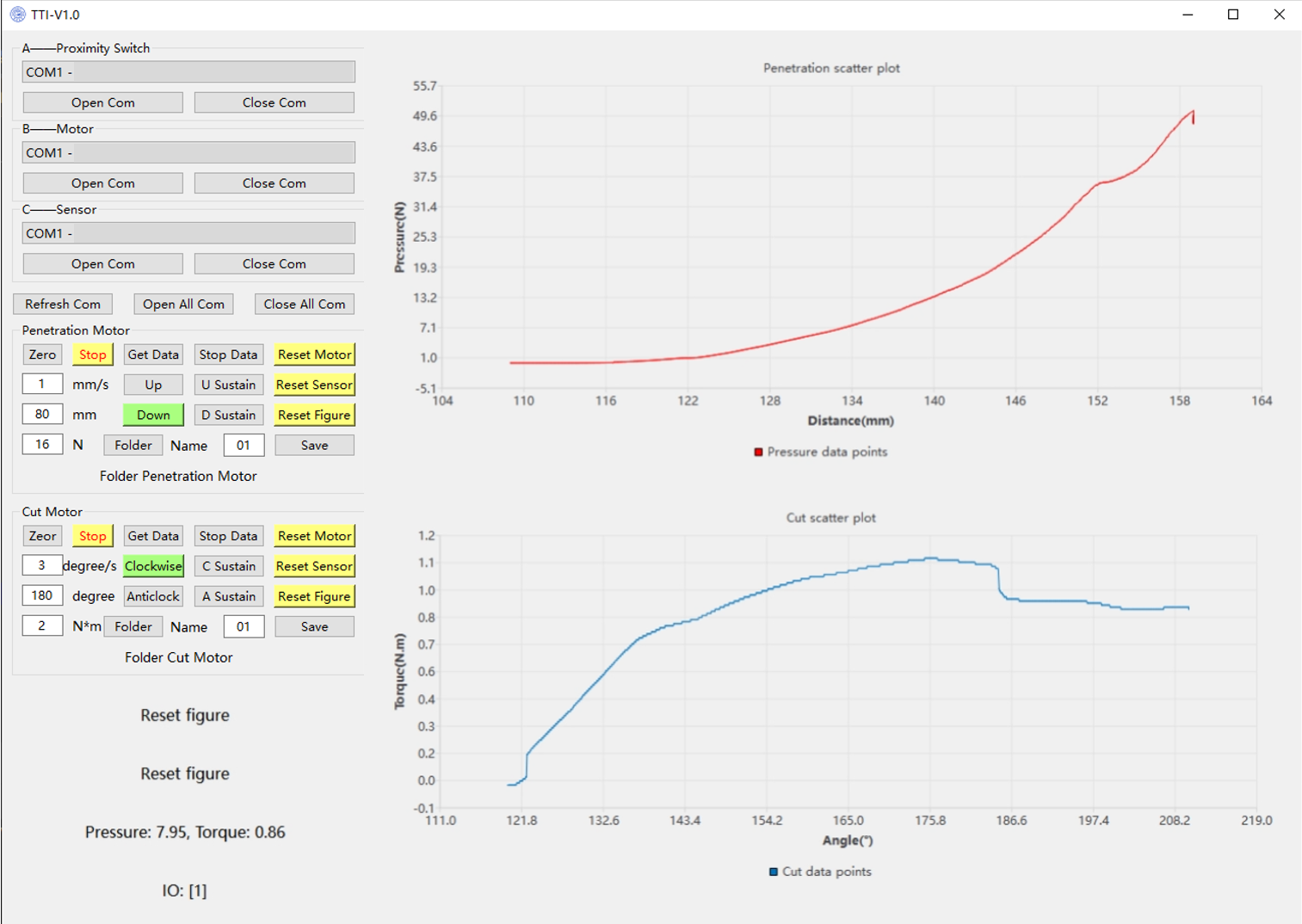This screenshot has width=1302, height=924.
Task: Open the Sensor COM port dropdown
Action: pos(188,233)
